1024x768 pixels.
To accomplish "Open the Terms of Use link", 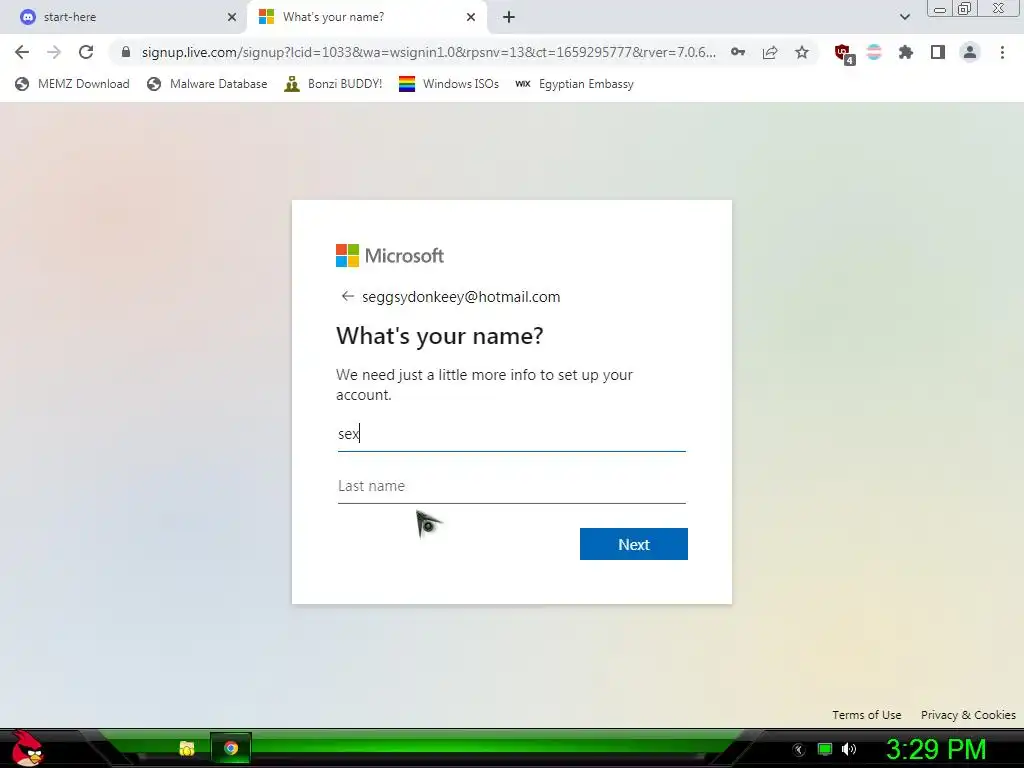I will (867, 715).
